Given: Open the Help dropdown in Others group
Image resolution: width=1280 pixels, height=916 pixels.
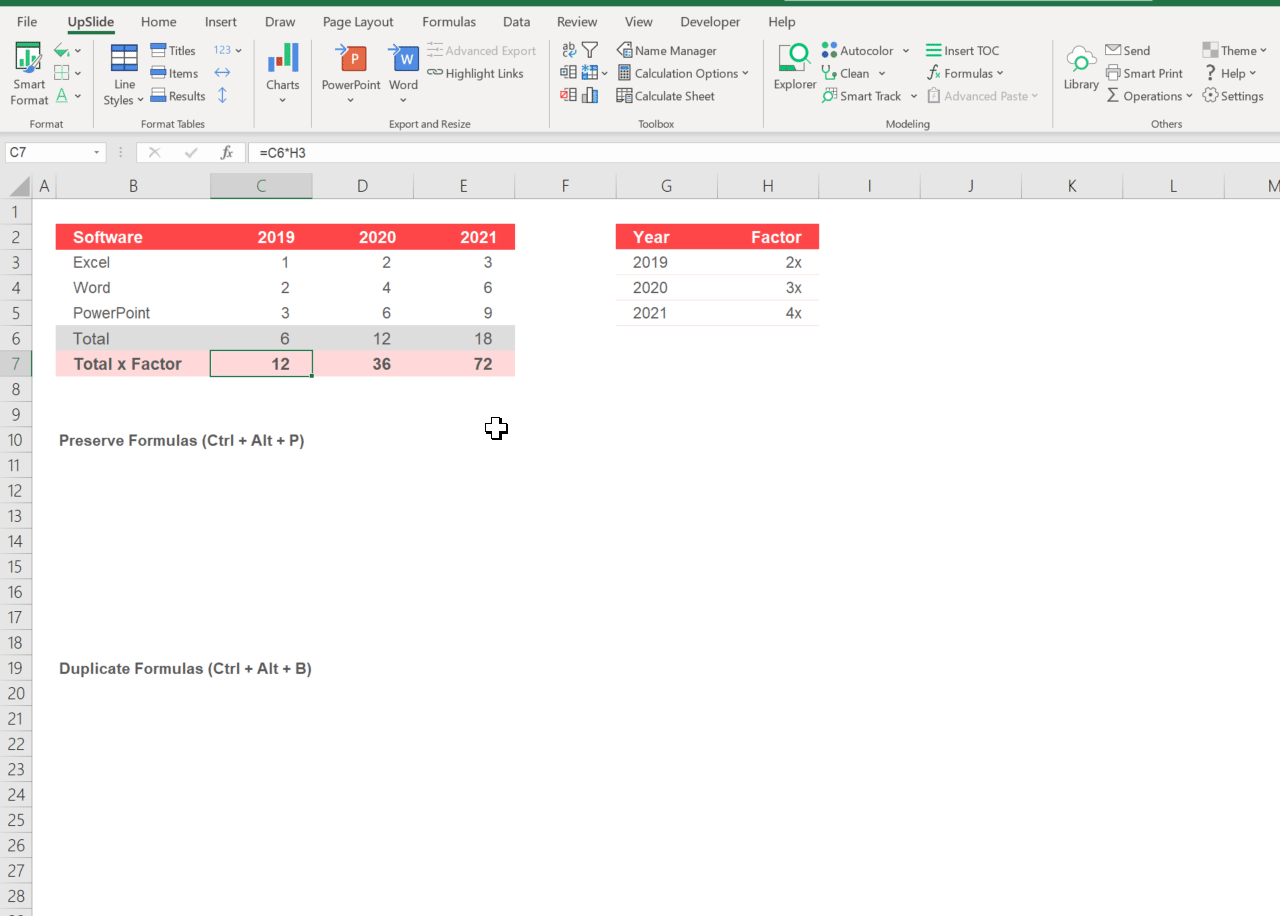Looking at the screenshot, I should click(1229, 73).
